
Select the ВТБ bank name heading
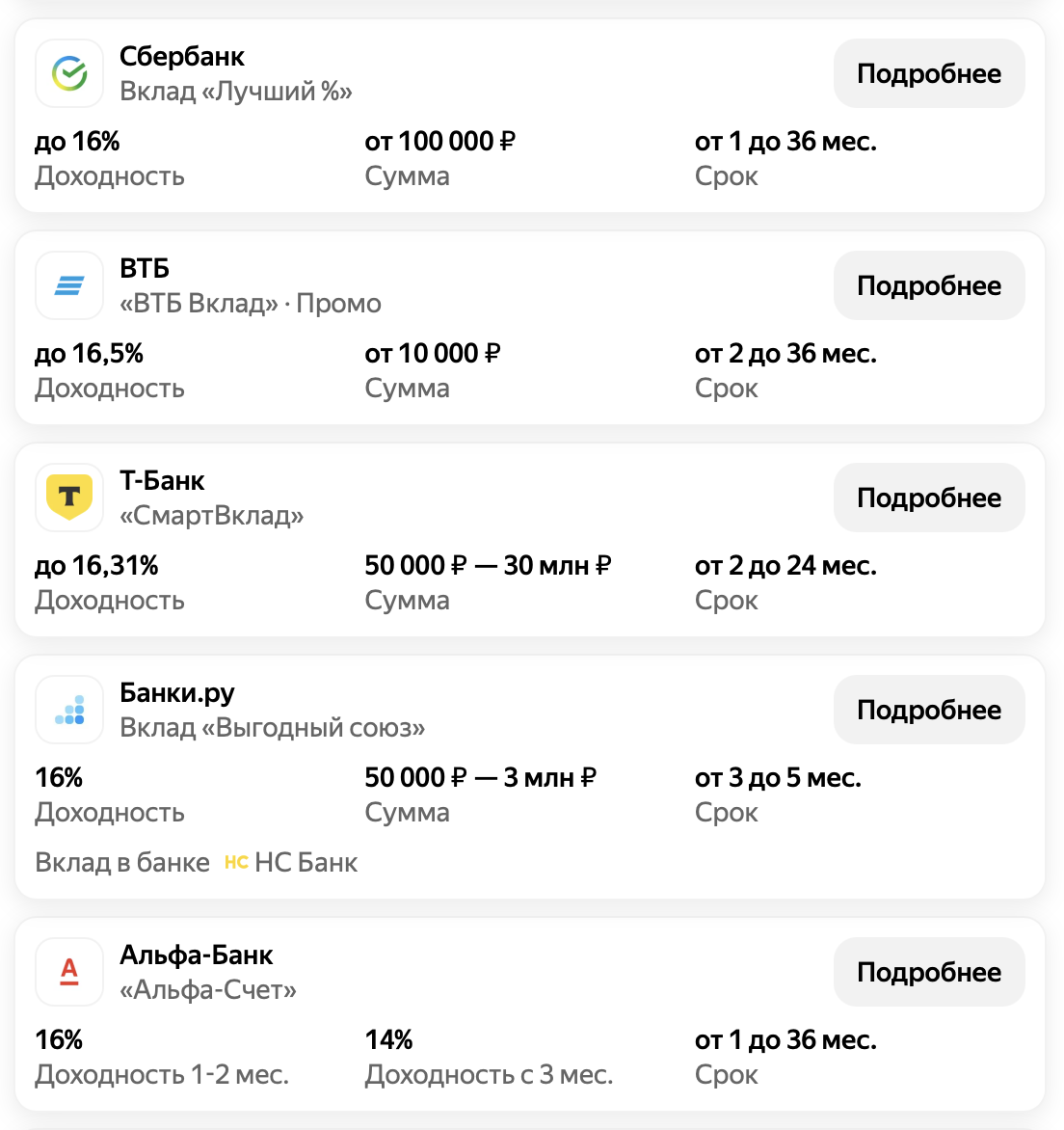point(145,269)
